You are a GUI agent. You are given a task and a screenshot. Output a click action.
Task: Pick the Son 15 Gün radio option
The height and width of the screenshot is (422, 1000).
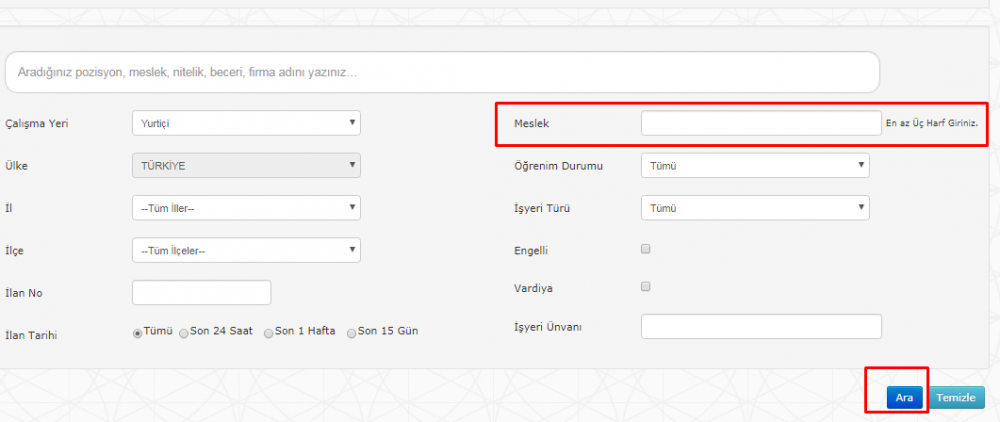pyautogui.click(x=351, y=333)
